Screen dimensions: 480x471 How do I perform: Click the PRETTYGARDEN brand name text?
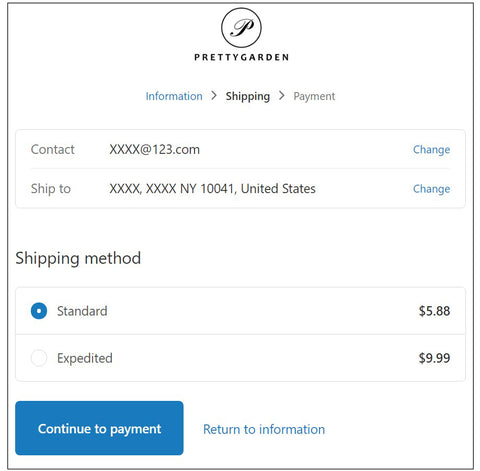pyautogui.click(x=241, y=57)
